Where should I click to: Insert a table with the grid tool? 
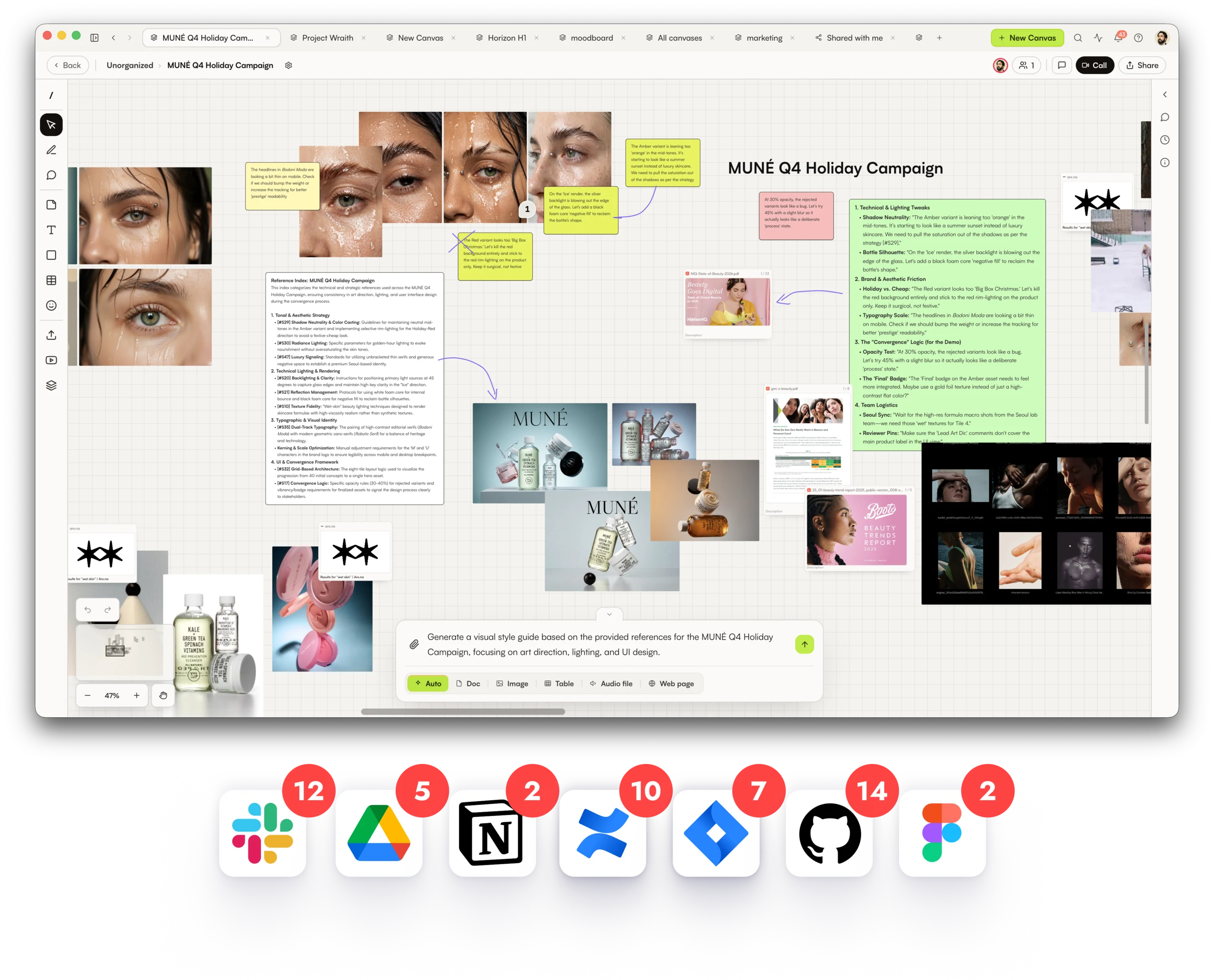click(51, 280)
